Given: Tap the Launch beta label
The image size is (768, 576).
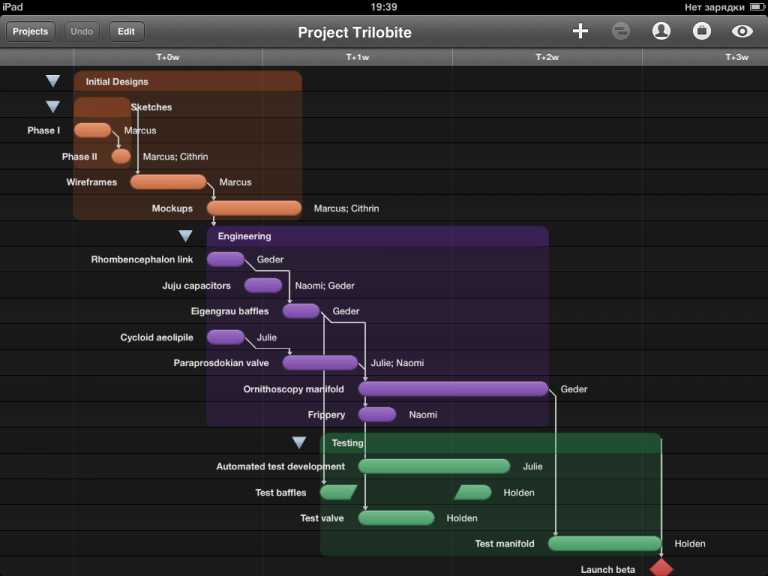Looking at the screenshot, I should (x=608, y=569).
